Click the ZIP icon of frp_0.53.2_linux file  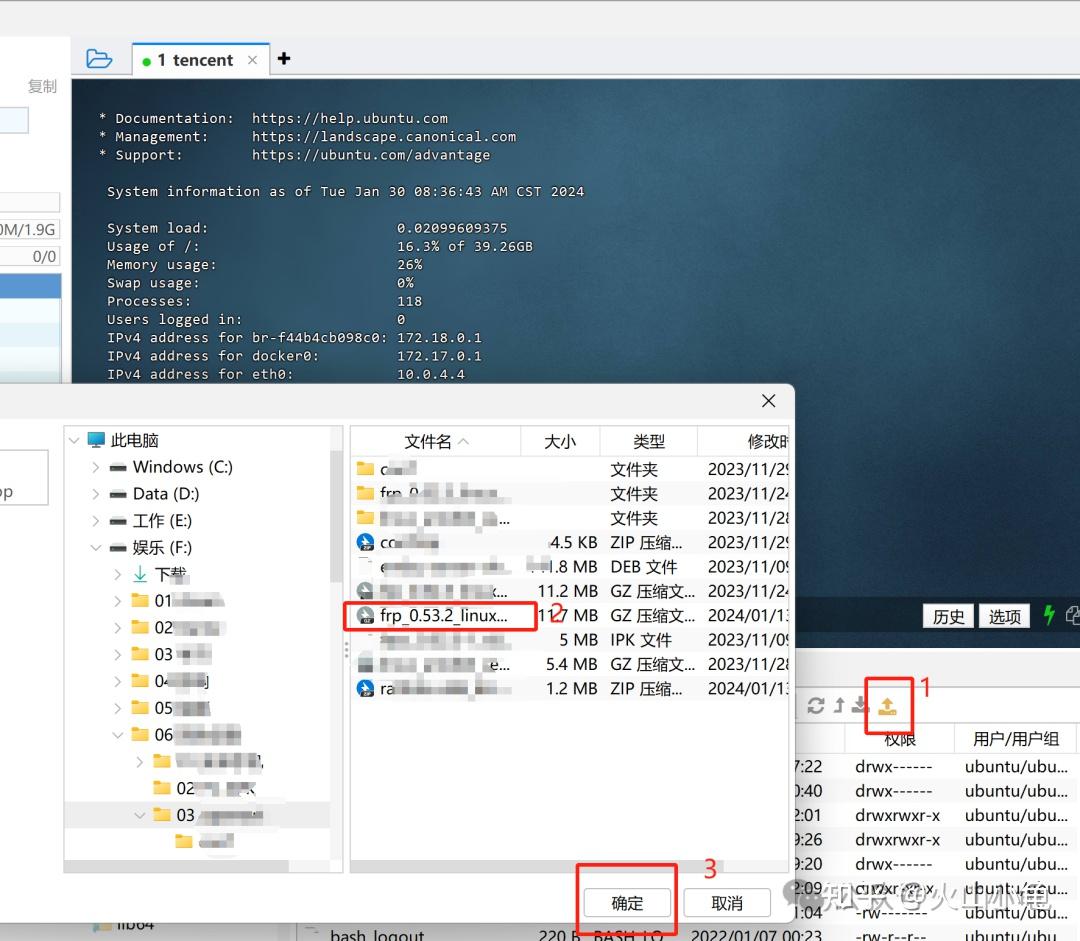366,616
